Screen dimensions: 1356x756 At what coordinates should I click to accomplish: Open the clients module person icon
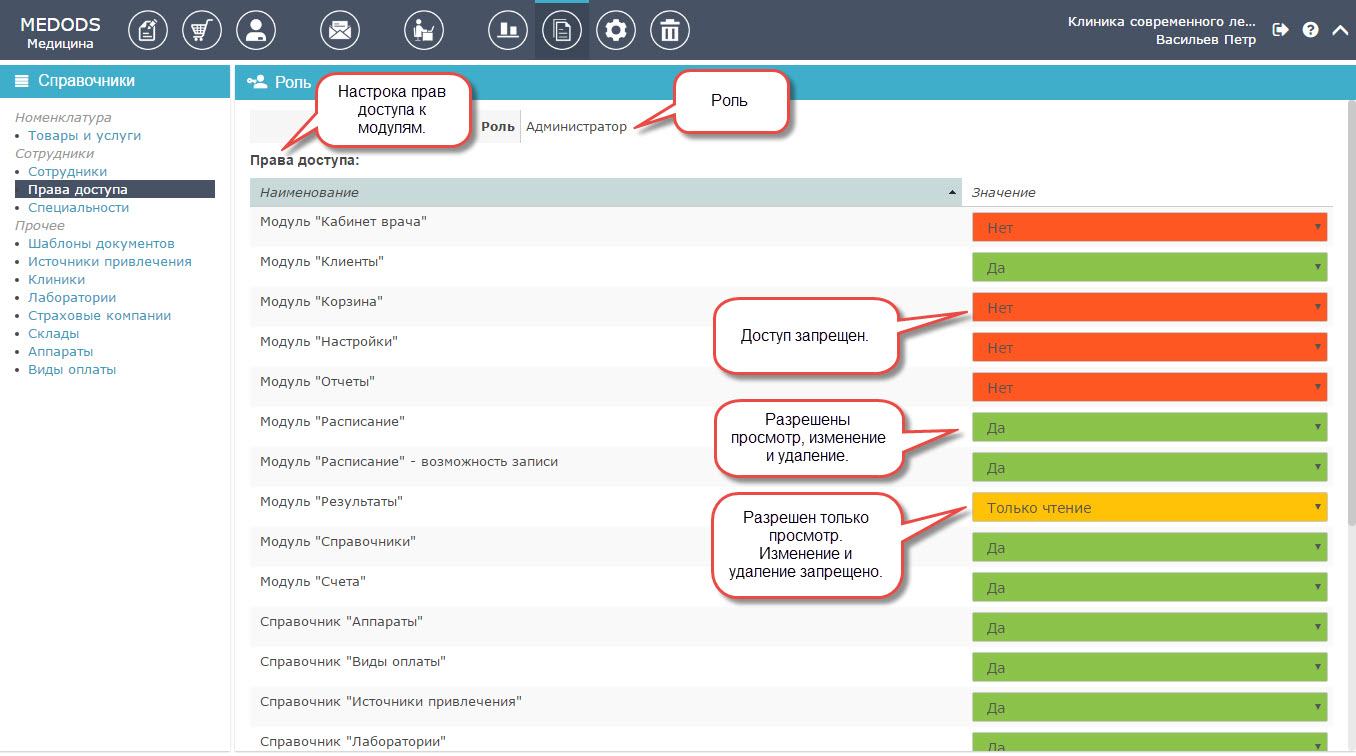(256, 30)
